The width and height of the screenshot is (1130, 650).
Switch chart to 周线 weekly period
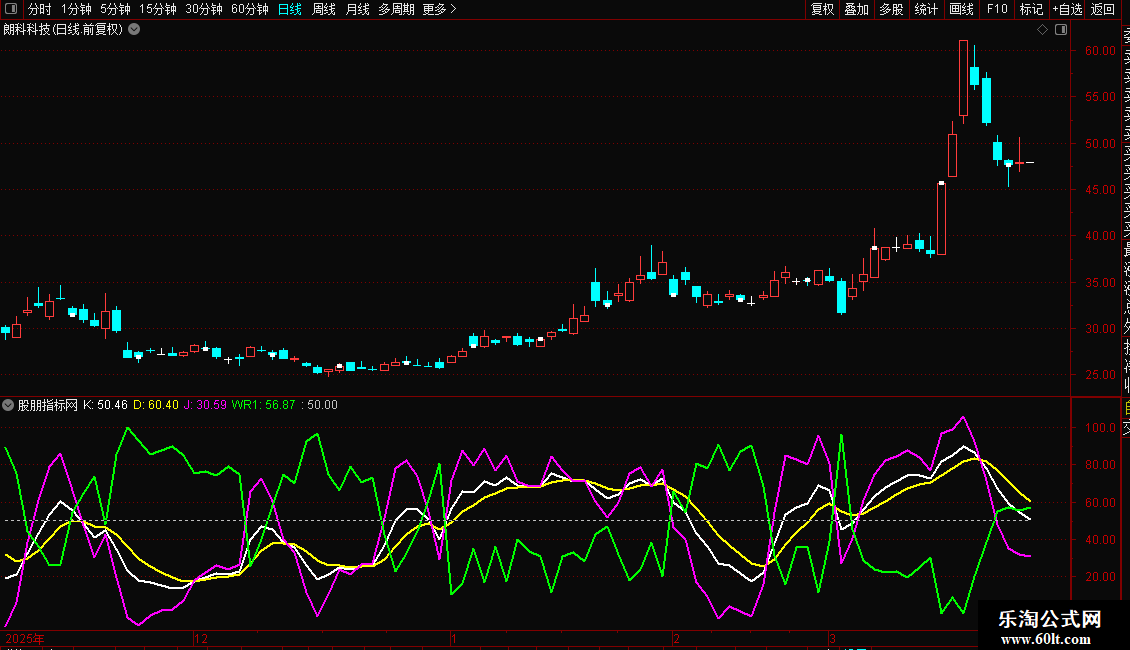pyautogui.click(x=323, y=9)
